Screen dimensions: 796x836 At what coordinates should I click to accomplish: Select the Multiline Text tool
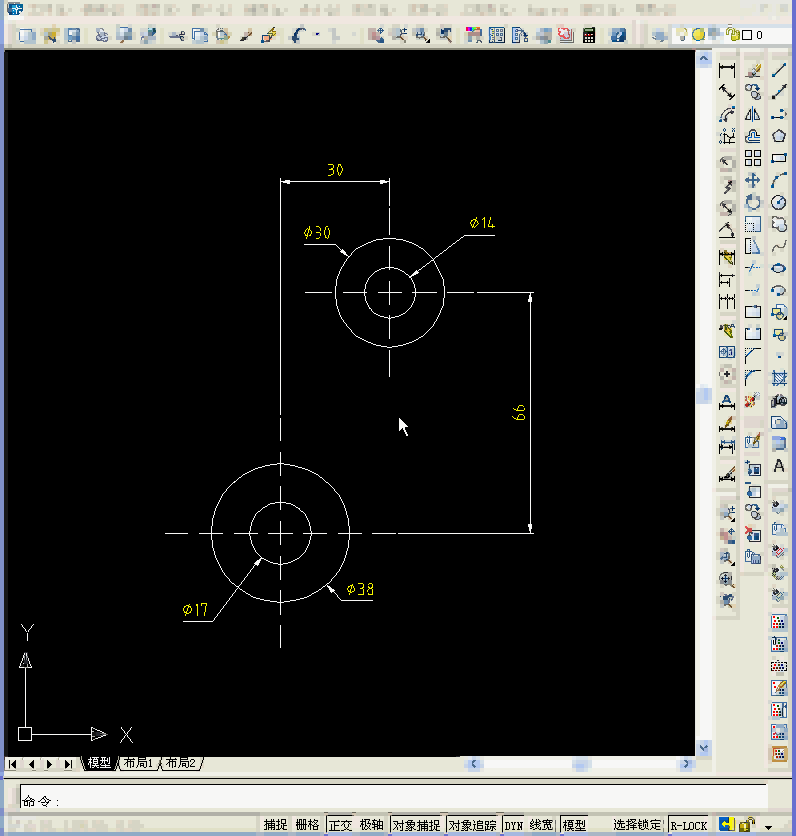(779, 466)
